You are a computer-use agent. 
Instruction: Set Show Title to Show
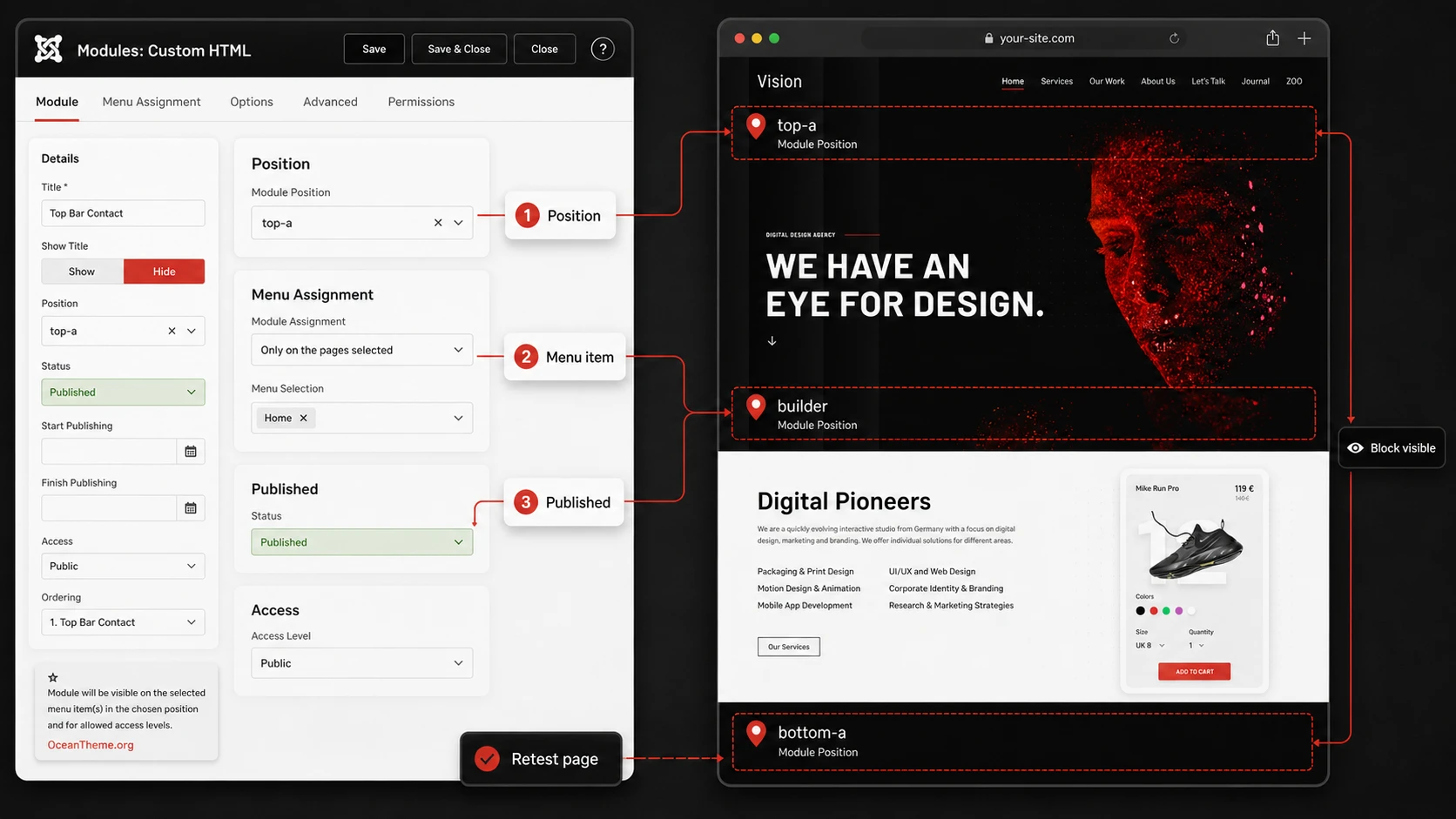82,272
